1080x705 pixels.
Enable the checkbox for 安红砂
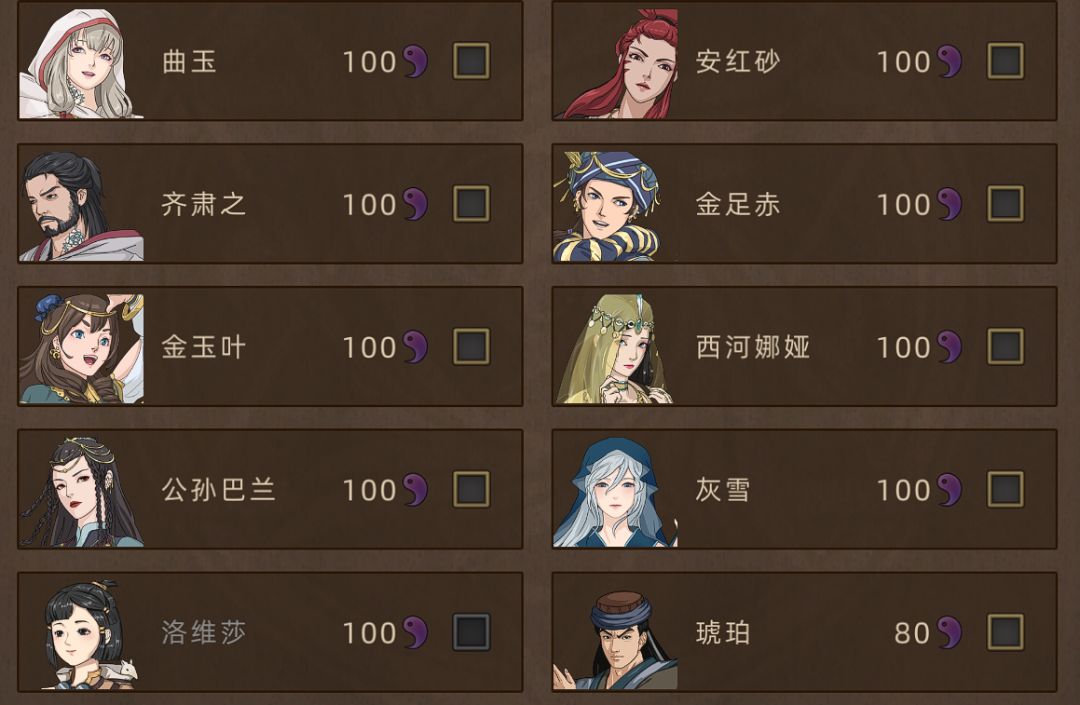(x=1005, y=61)
